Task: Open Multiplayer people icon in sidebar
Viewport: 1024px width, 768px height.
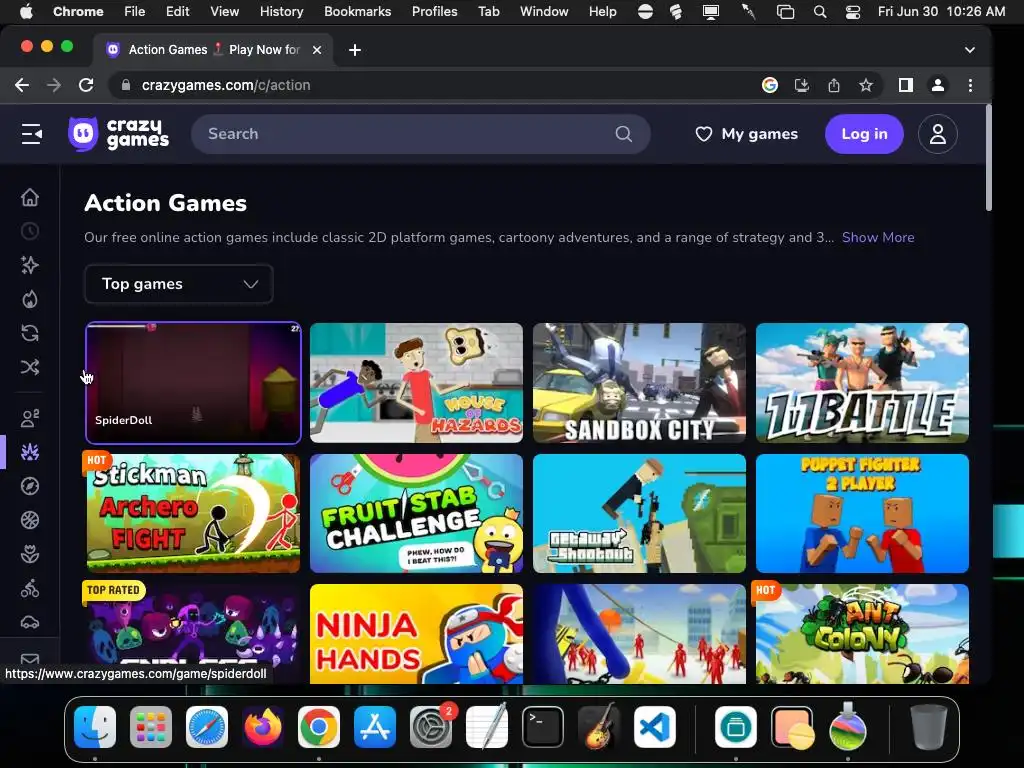Action: (x=30, y=418)
